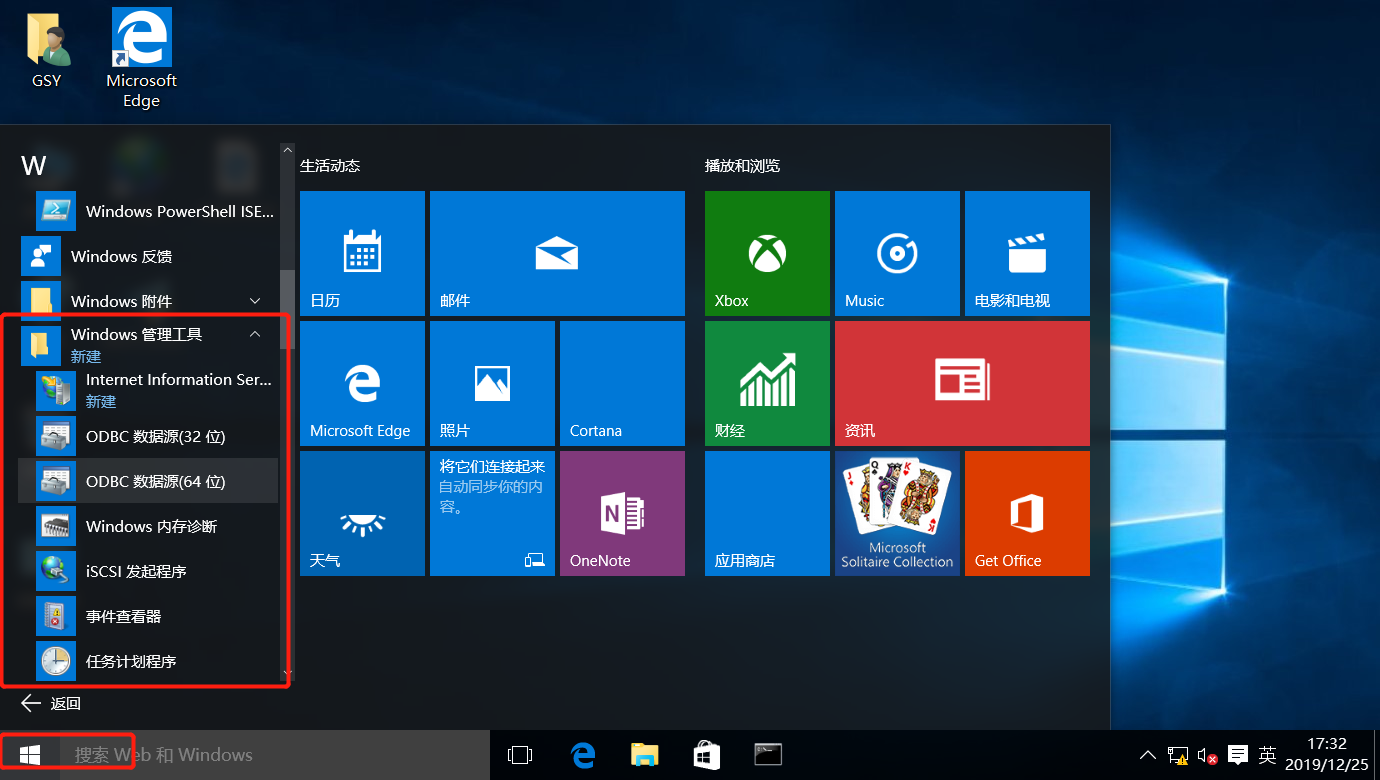Open the Movies & TV (电影和电视) tile

pyautogui.click(x=1027, y=253)
